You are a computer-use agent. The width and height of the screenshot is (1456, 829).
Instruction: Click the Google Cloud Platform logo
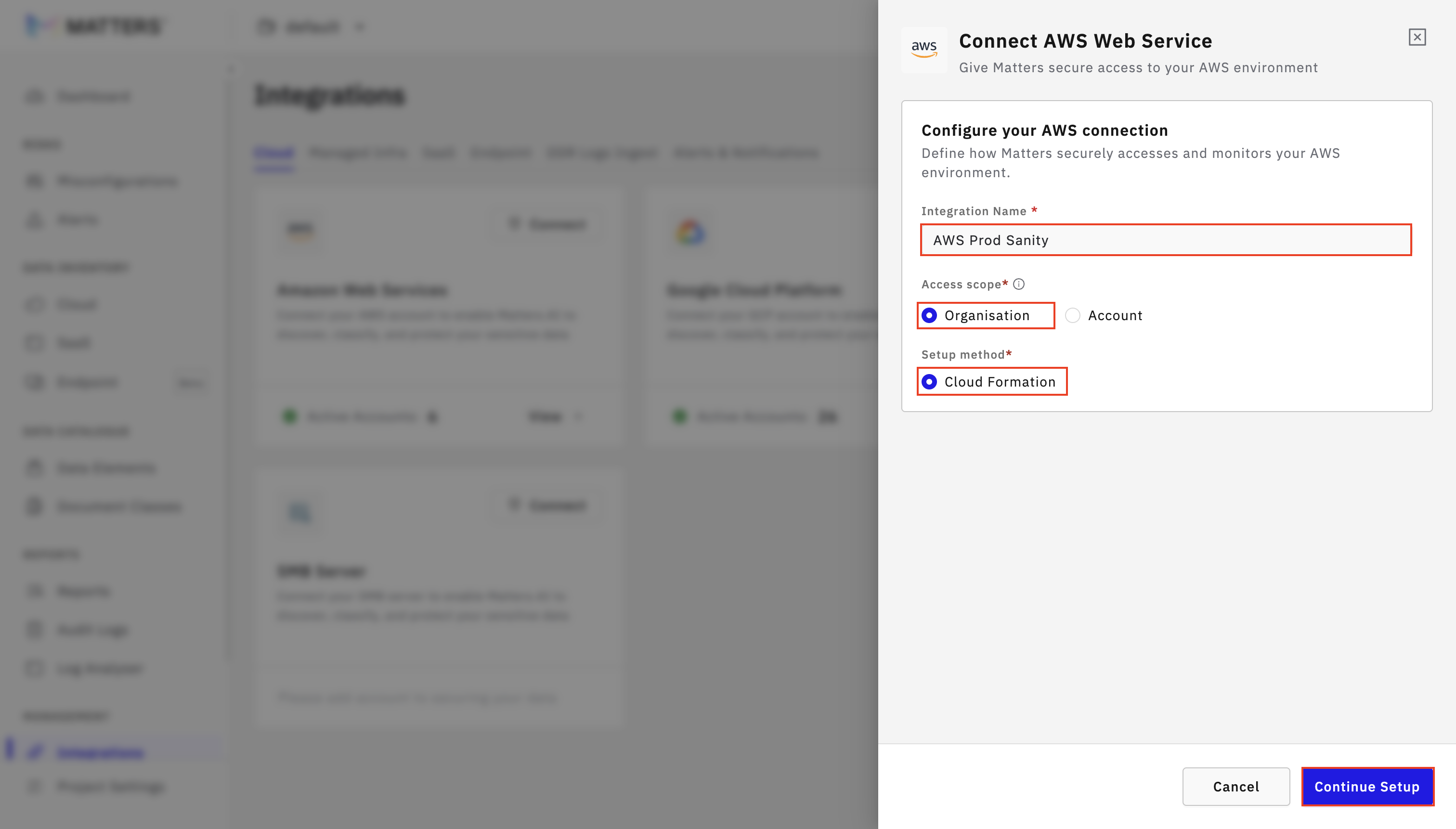pos(690,233)
